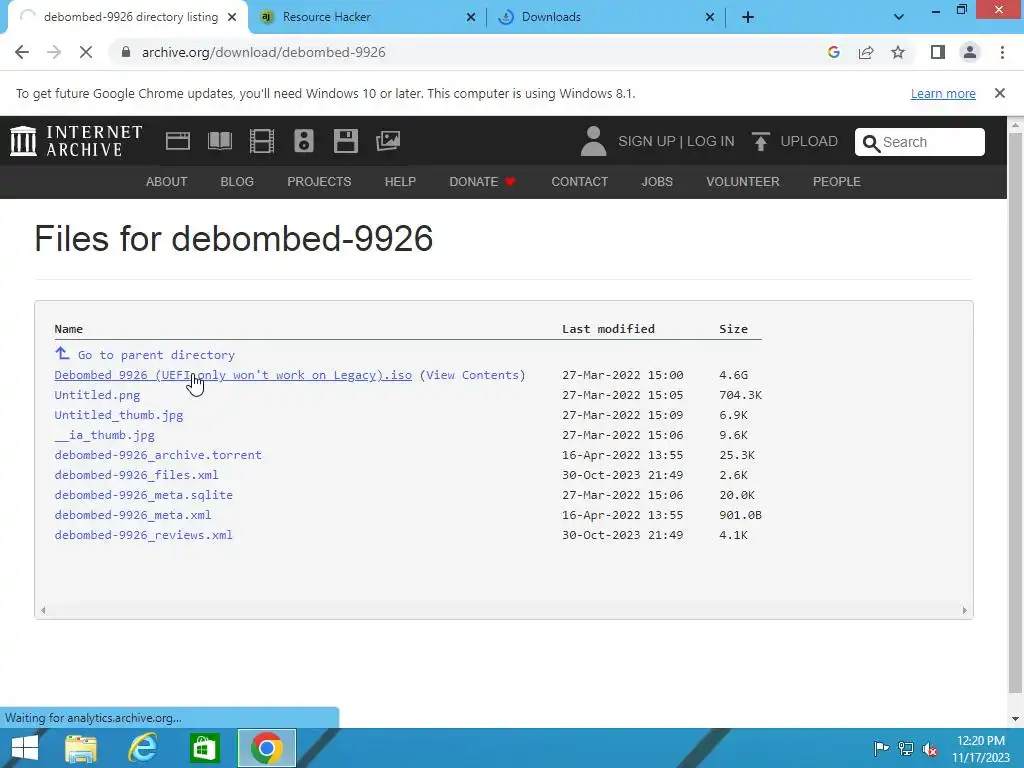The height and width of the screenshot is (768, 1024).
Task: Open the Chrome profile avatar
Action: (970, 52)
